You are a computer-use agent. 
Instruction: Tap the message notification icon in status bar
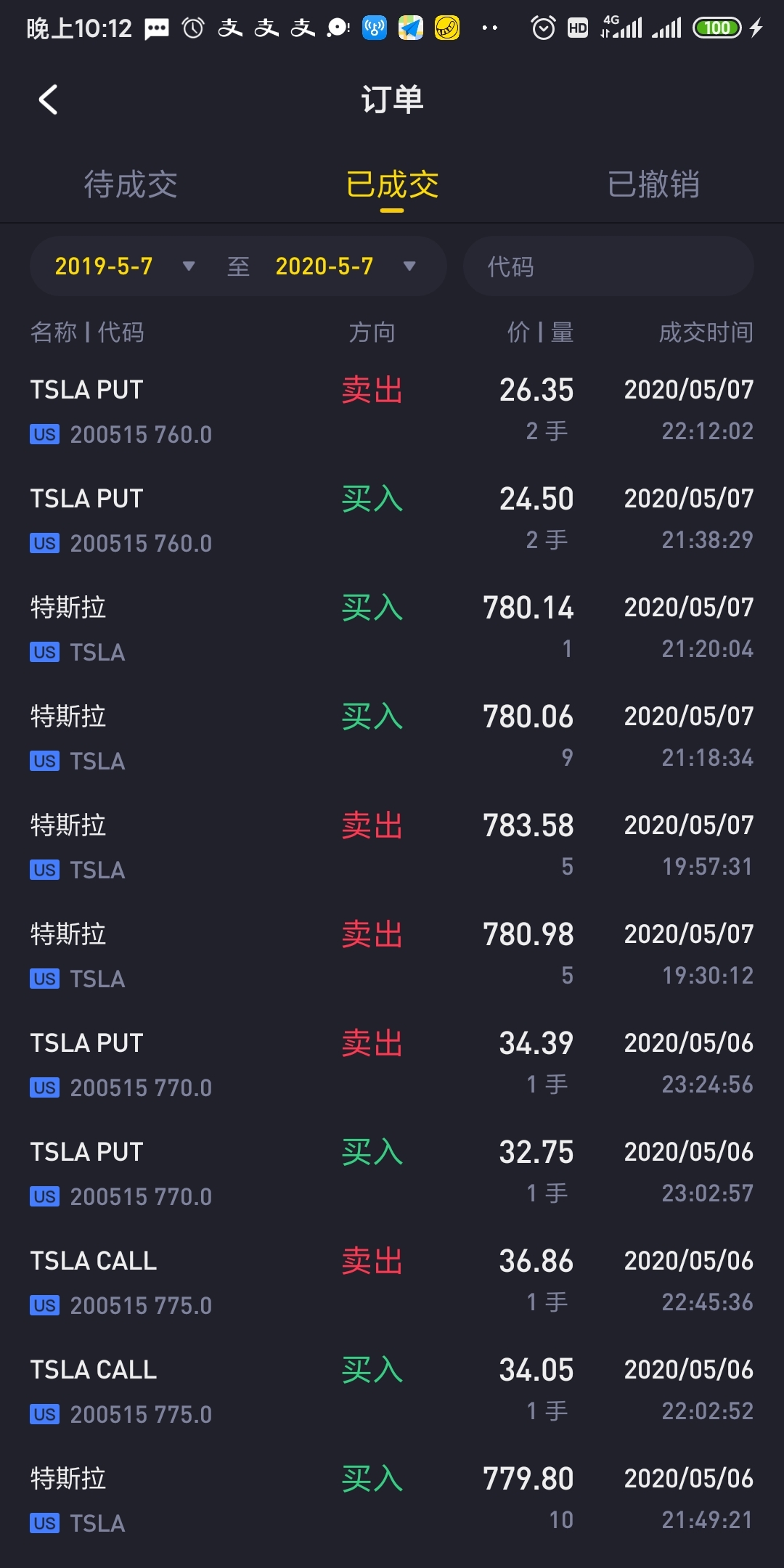click(x=157, y=29)
